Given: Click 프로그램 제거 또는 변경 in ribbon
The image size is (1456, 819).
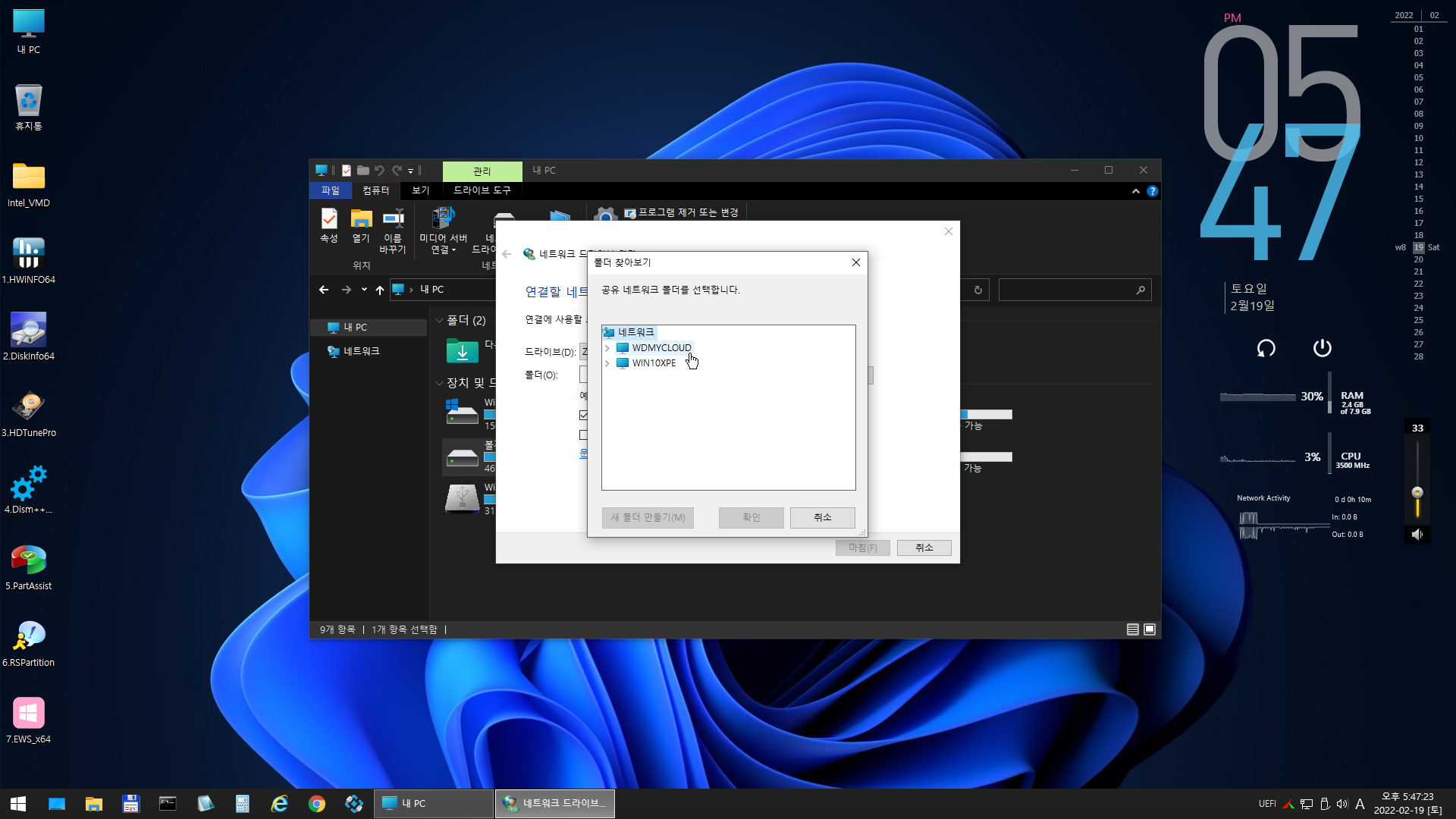Looking at the screenshot, I should (x=681, y=212).
